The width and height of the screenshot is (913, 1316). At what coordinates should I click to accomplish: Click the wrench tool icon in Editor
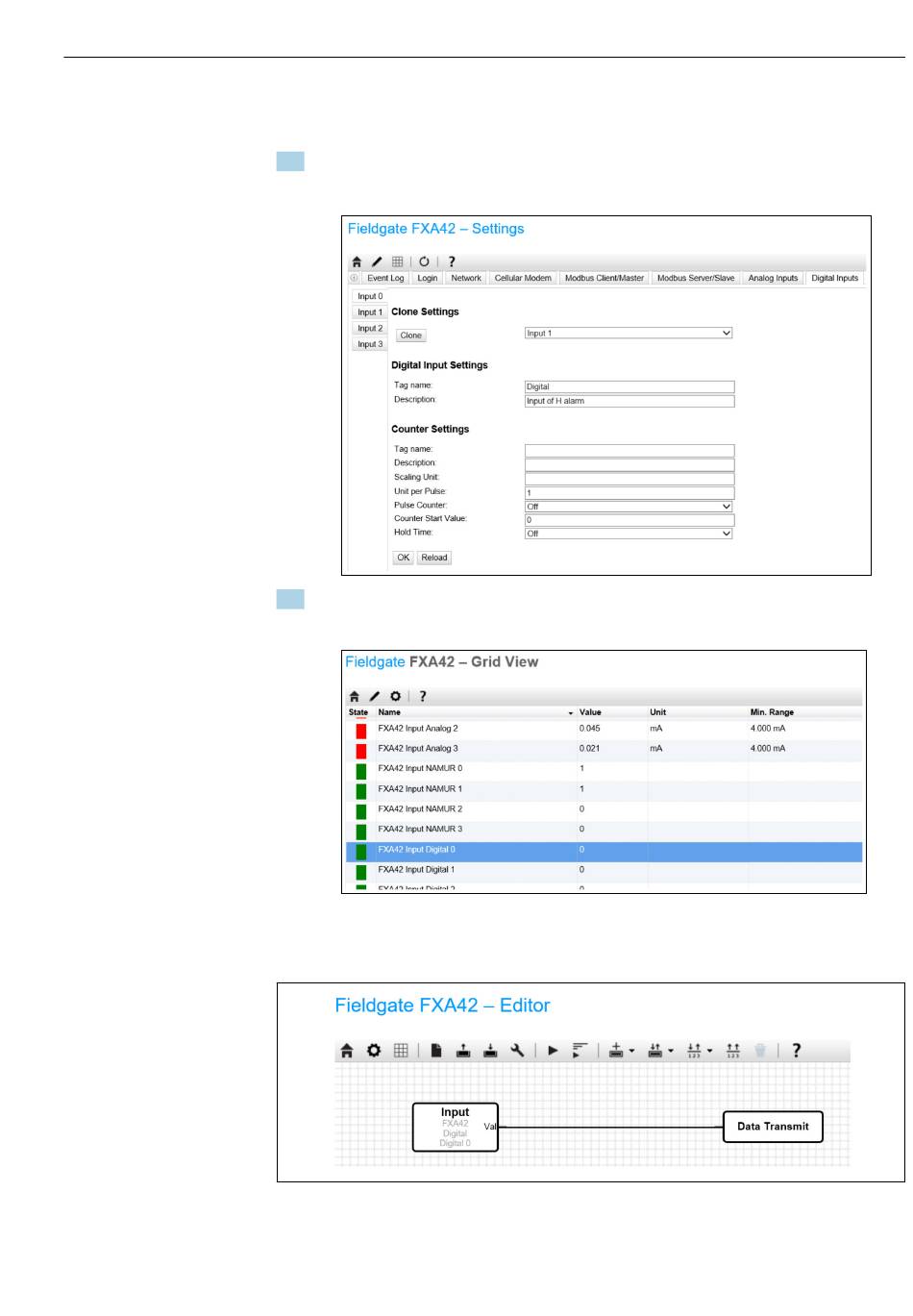point(517,1051)
